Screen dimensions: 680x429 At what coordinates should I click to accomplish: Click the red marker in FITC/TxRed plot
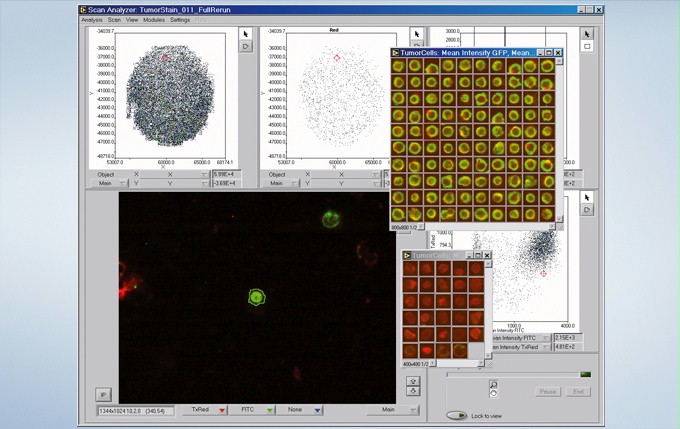[x=543, y=273]
